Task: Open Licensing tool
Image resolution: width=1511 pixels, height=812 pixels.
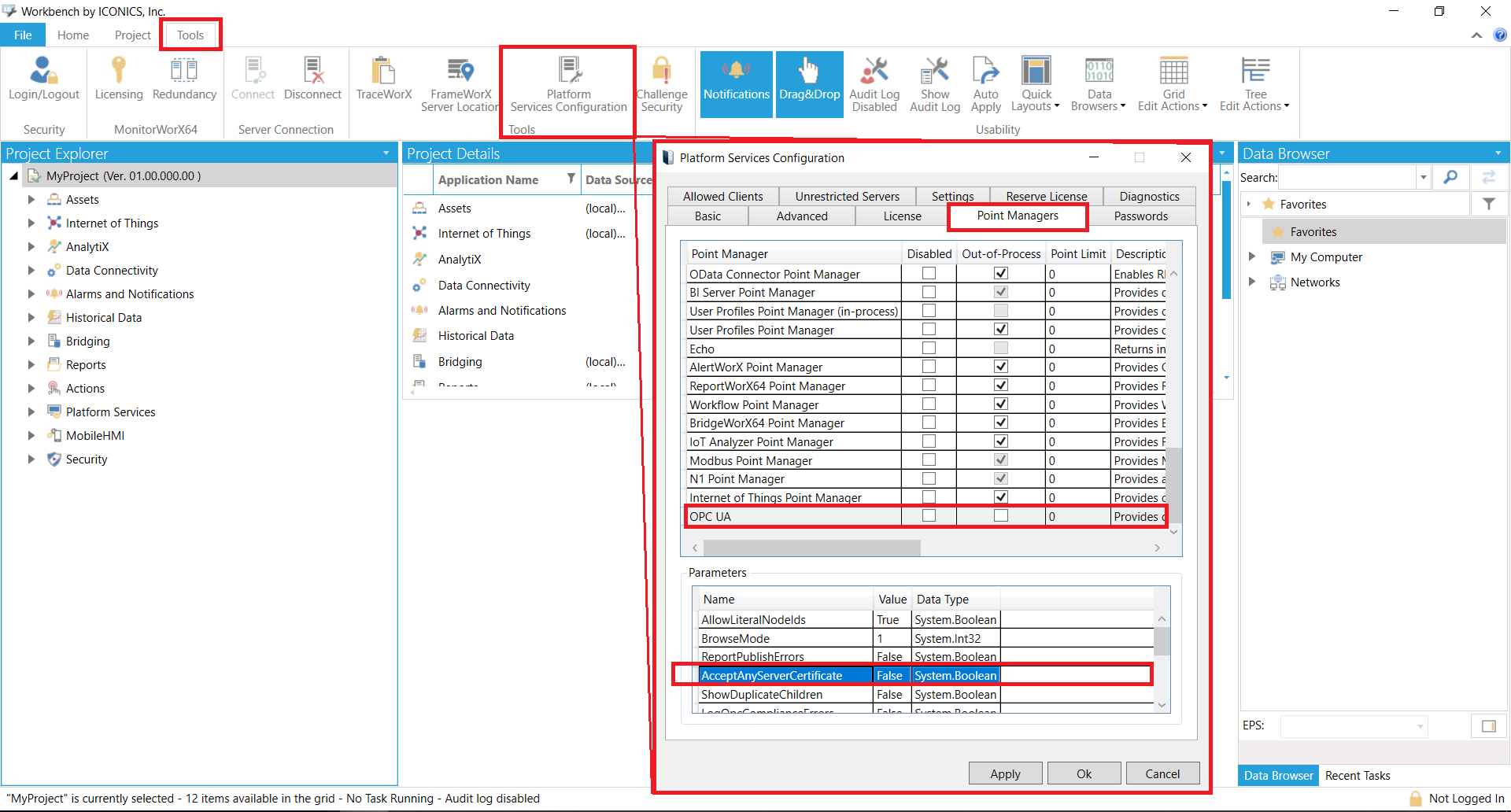Action: (119, 79)
